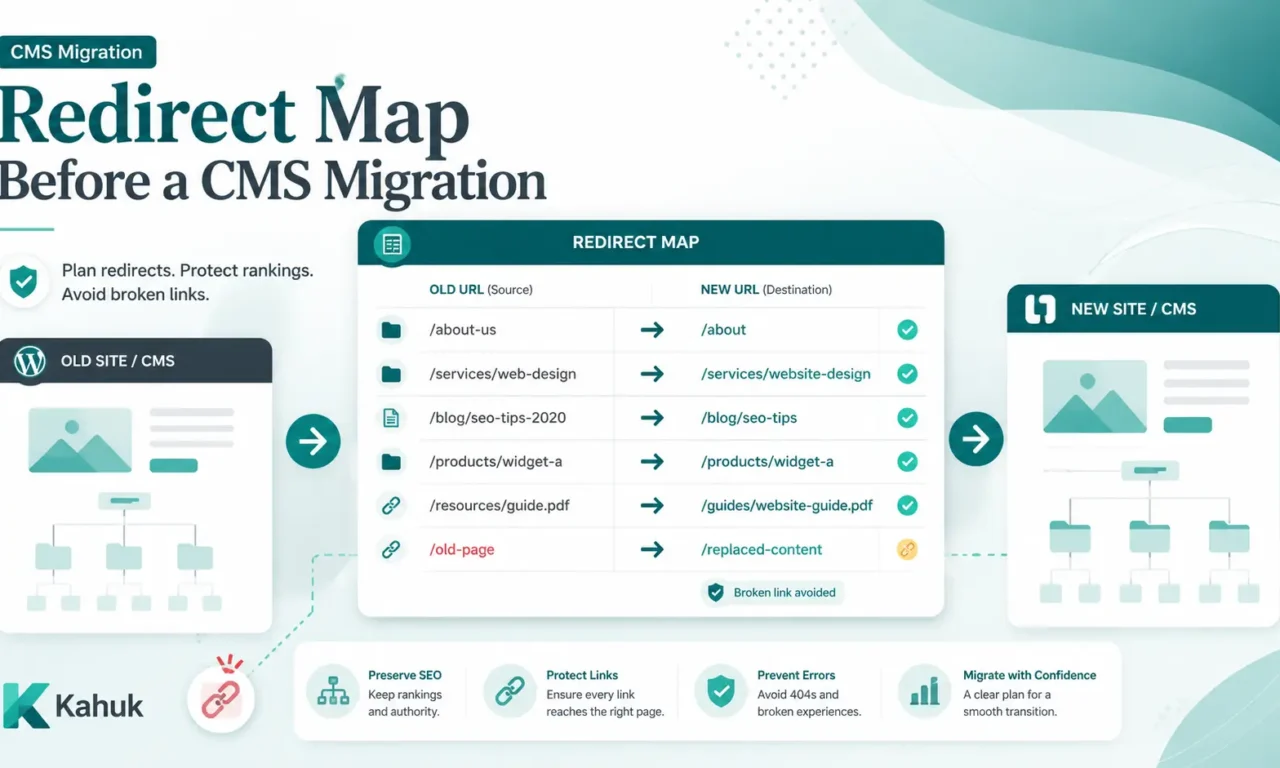Click the Kahuk logo

(x=73, y=705)
